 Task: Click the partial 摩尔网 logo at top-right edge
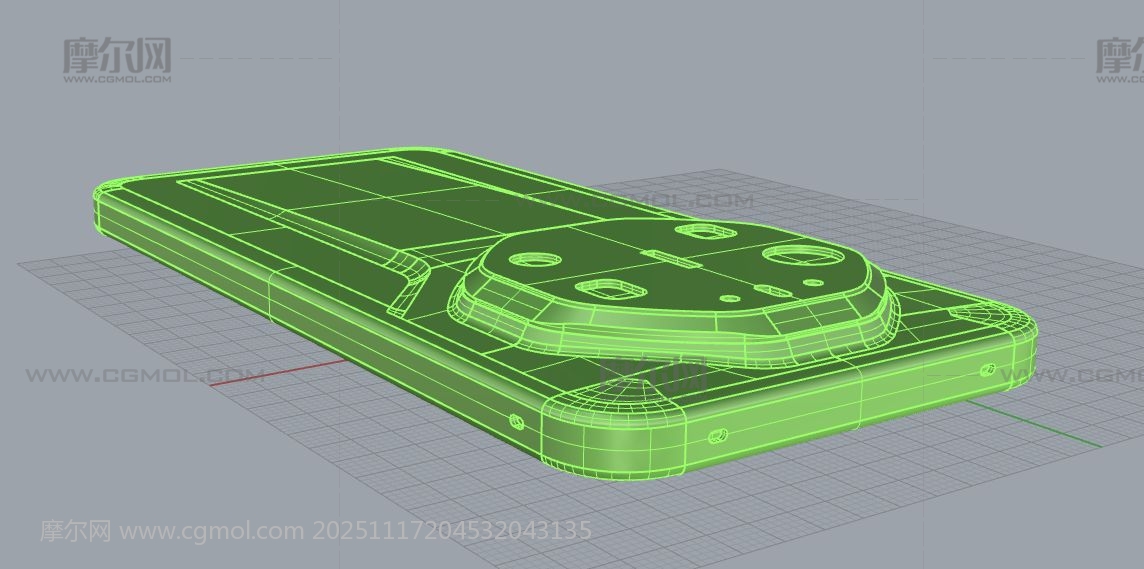pos(1120,58)
